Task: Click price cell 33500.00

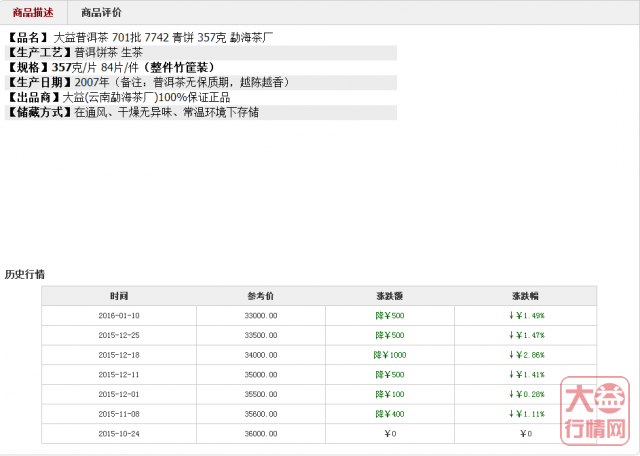Action: point(261,335)
